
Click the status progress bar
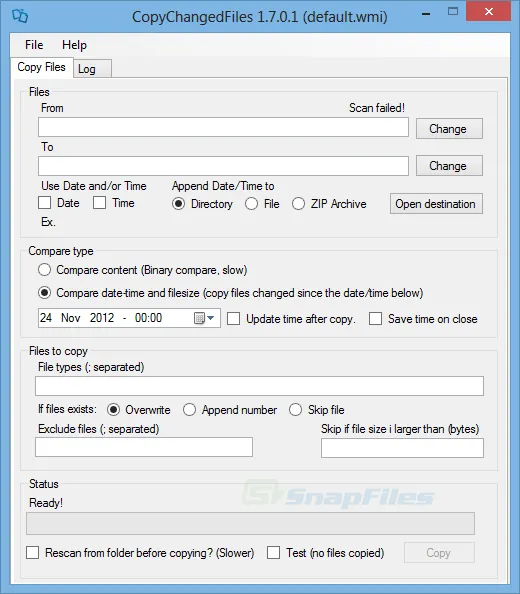(x=250, y=524)
